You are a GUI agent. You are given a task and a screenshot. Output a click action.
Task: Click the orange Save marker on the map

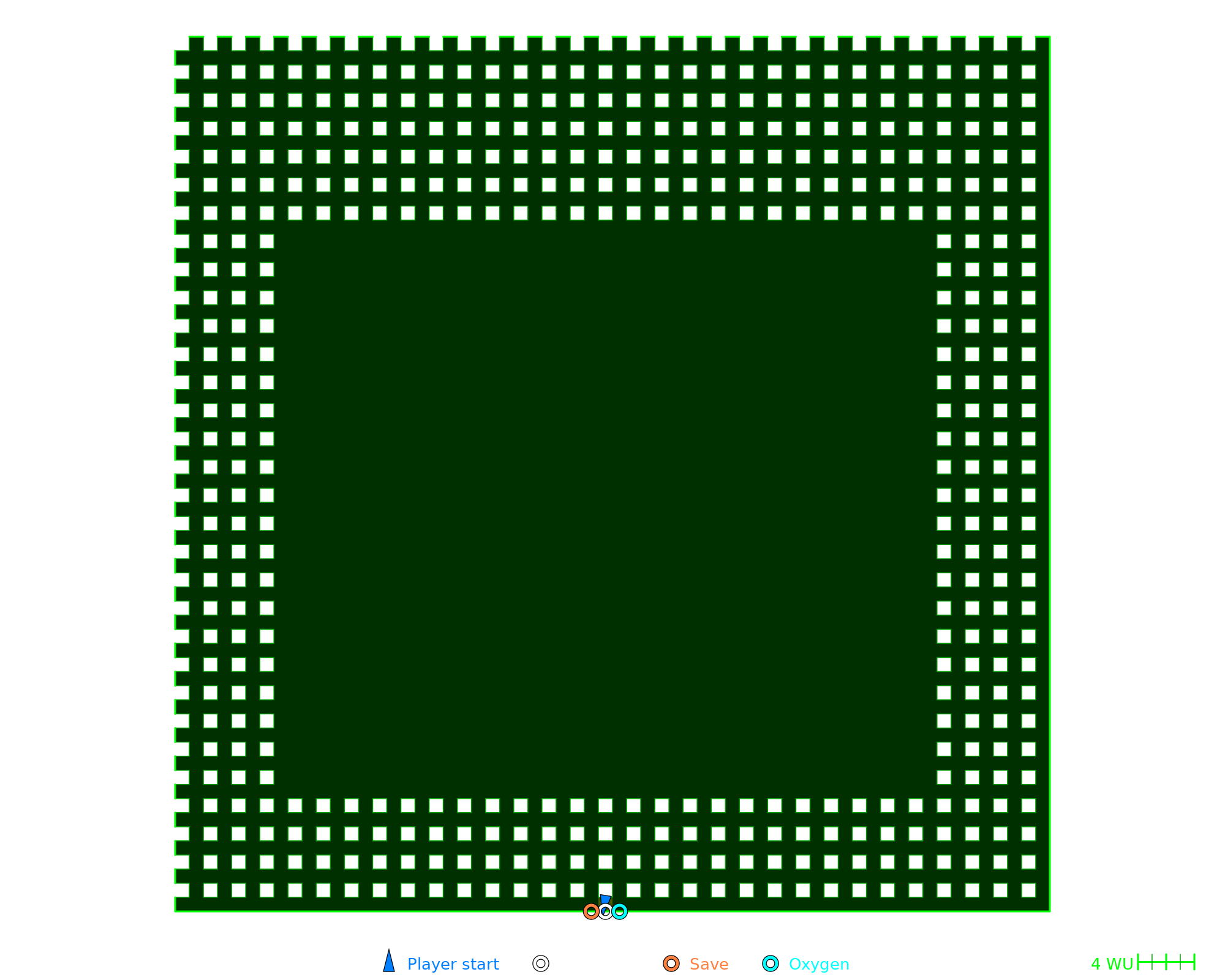coord(591,911)
